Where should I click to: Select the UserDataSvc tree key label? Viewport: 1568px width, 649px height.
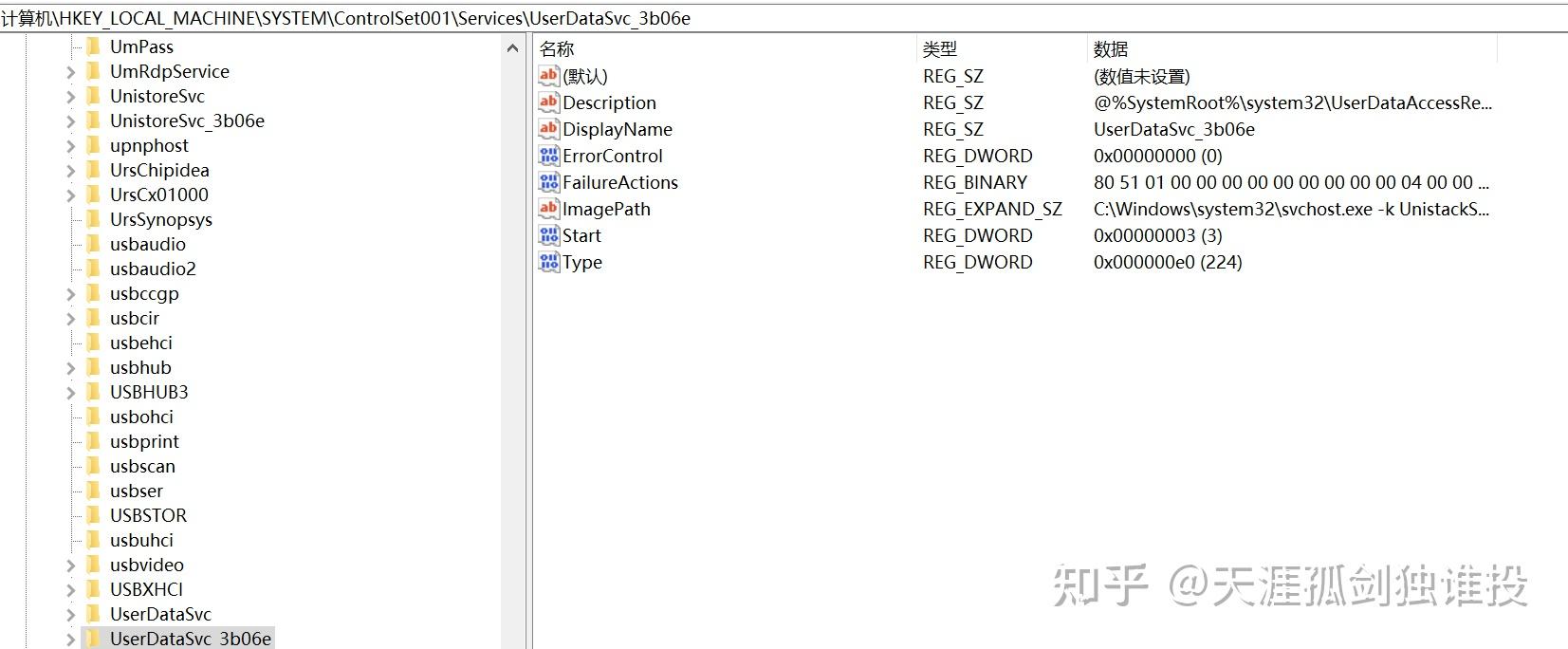click(x=160, y=614)
